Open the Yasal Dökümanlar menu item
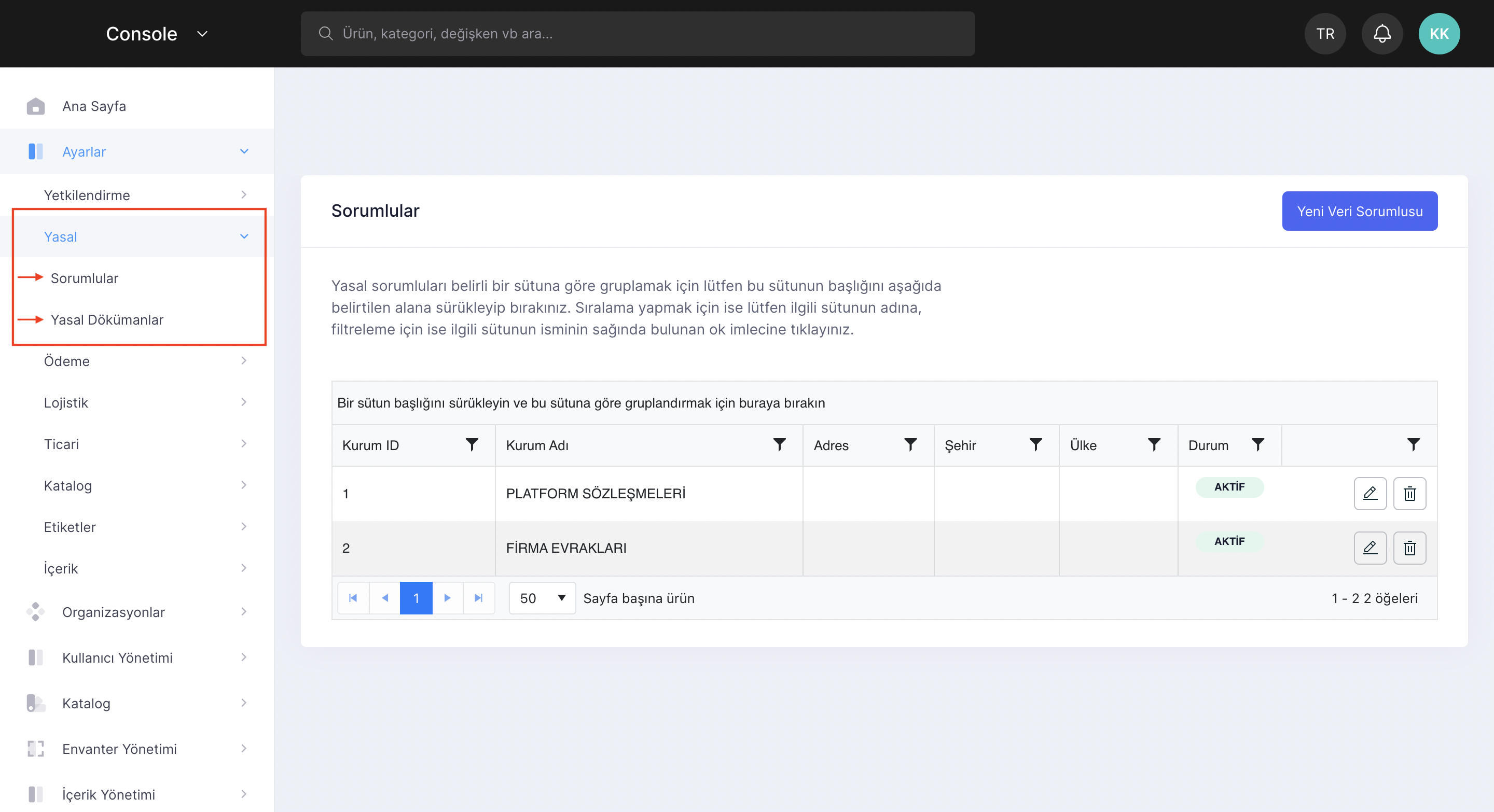Screen dimensions: 1494x812 point(107,319)
